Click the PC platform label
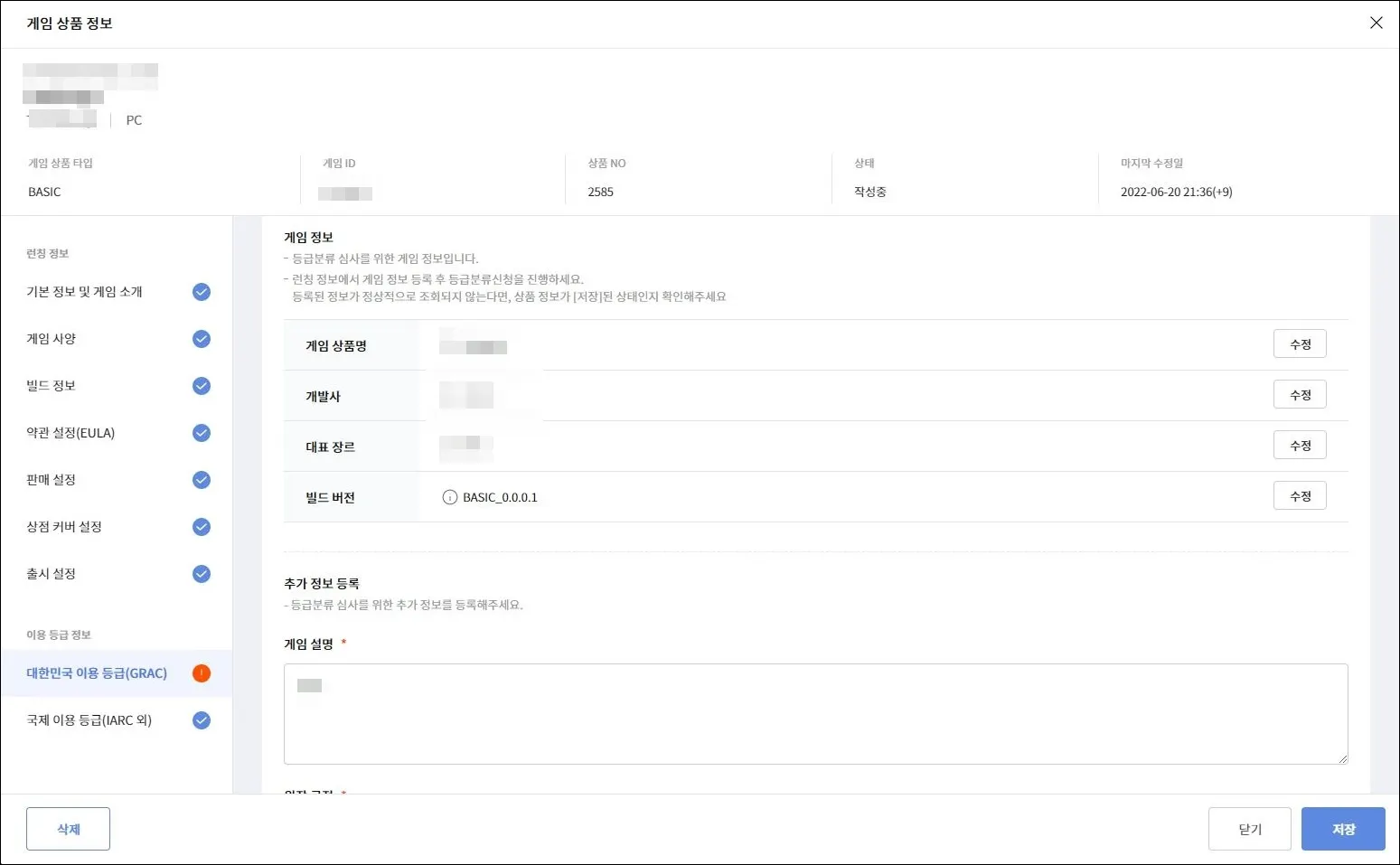This screenshot has width=1400, height=865. pyautogui.click(x=134, y=120)
